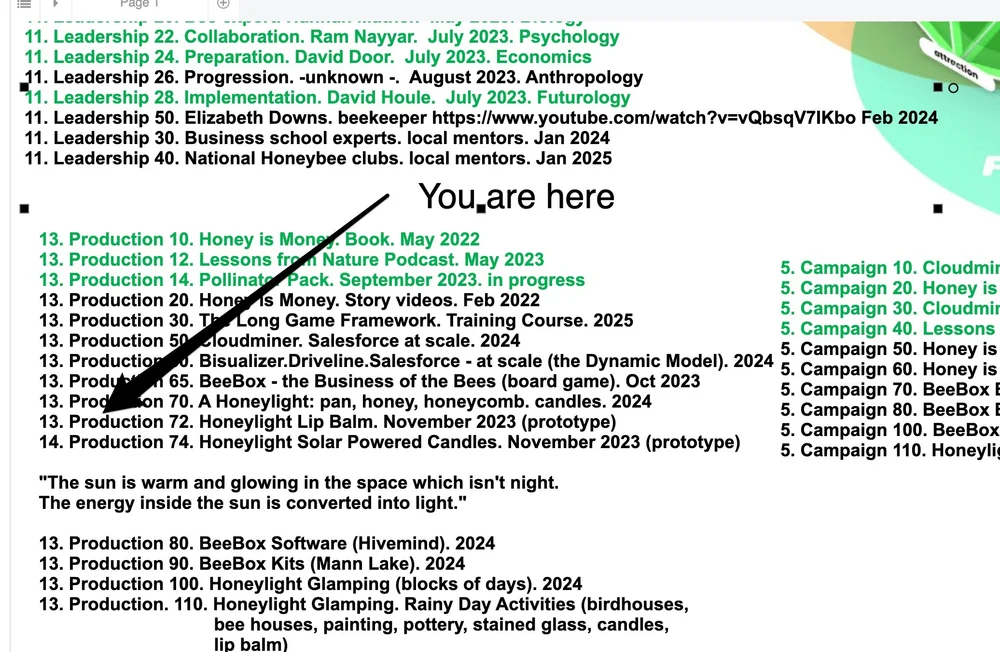Select 'Production 12. Lessons from Nature Podcast'
Screen dimensions: 1000x652
click(291, 260)
